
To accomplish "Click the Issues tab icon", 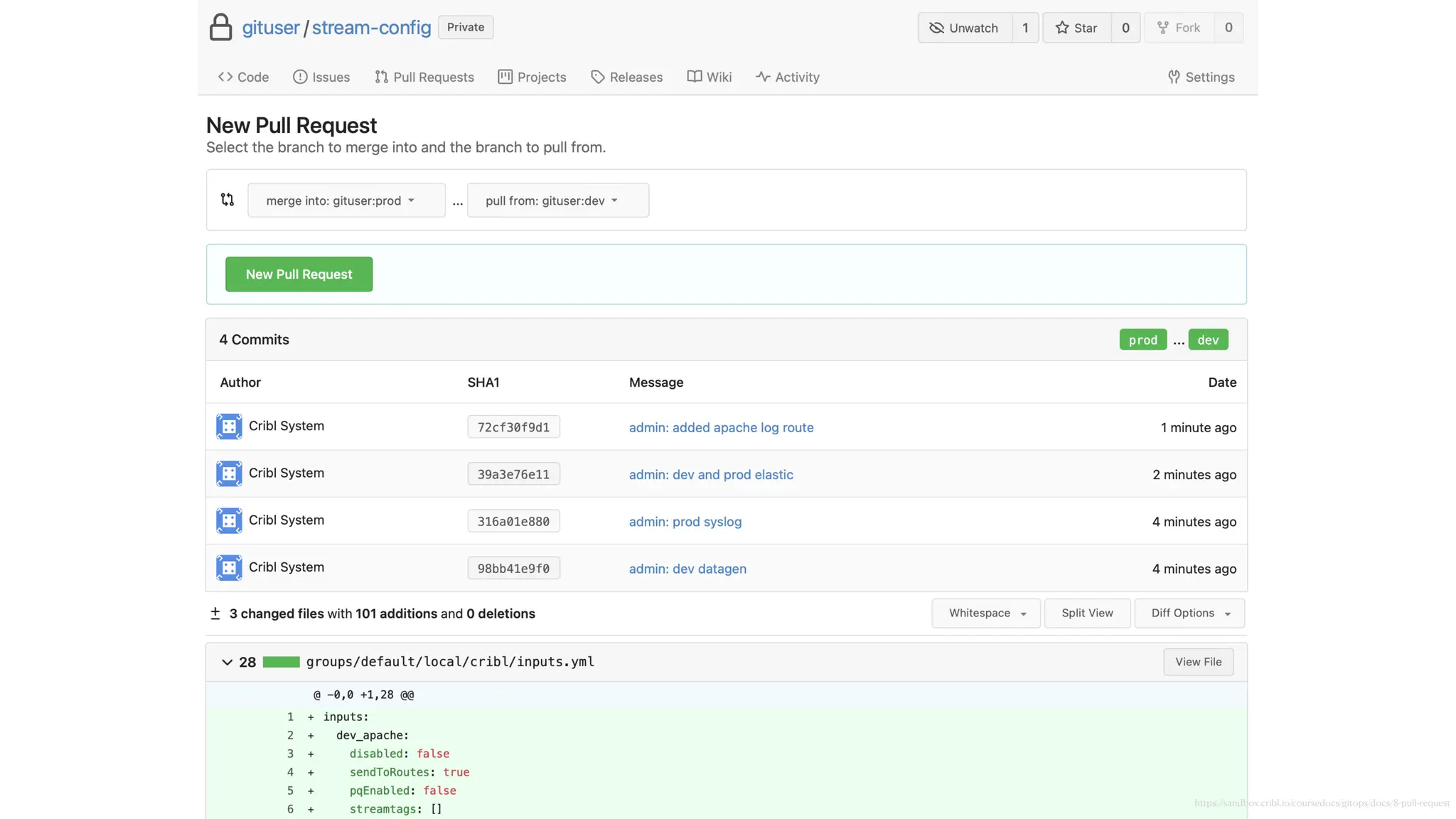I will click(x=300, y=77).
